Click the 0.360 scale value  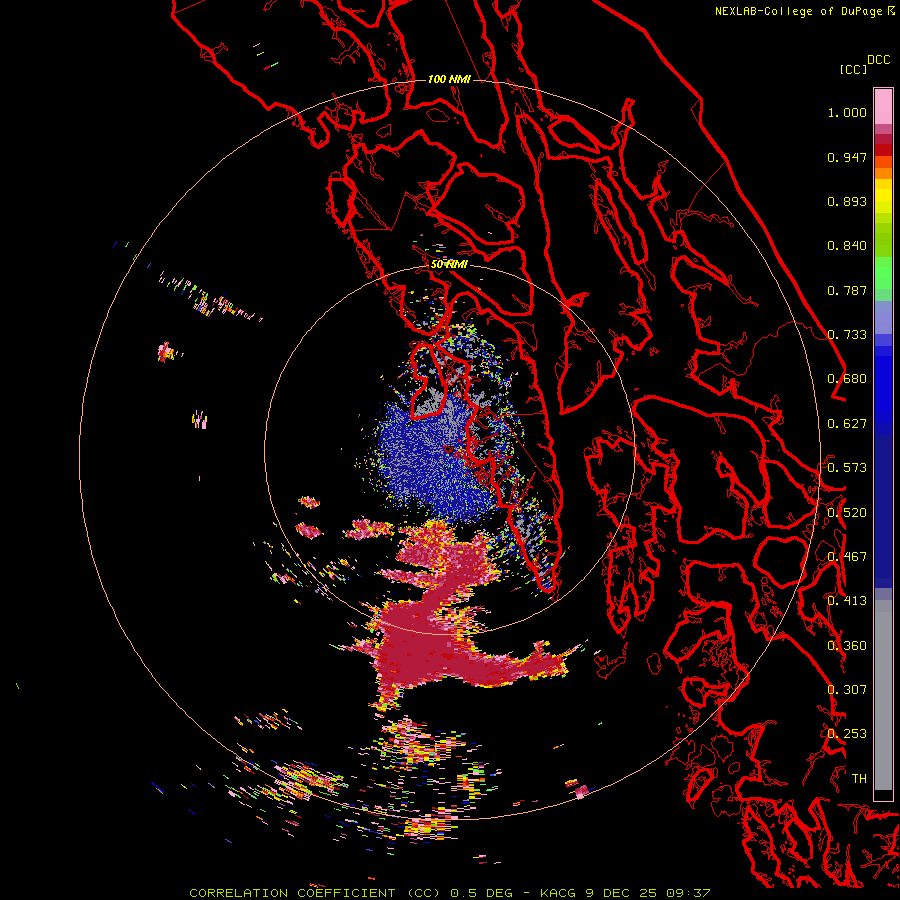(x=847, y=646)
